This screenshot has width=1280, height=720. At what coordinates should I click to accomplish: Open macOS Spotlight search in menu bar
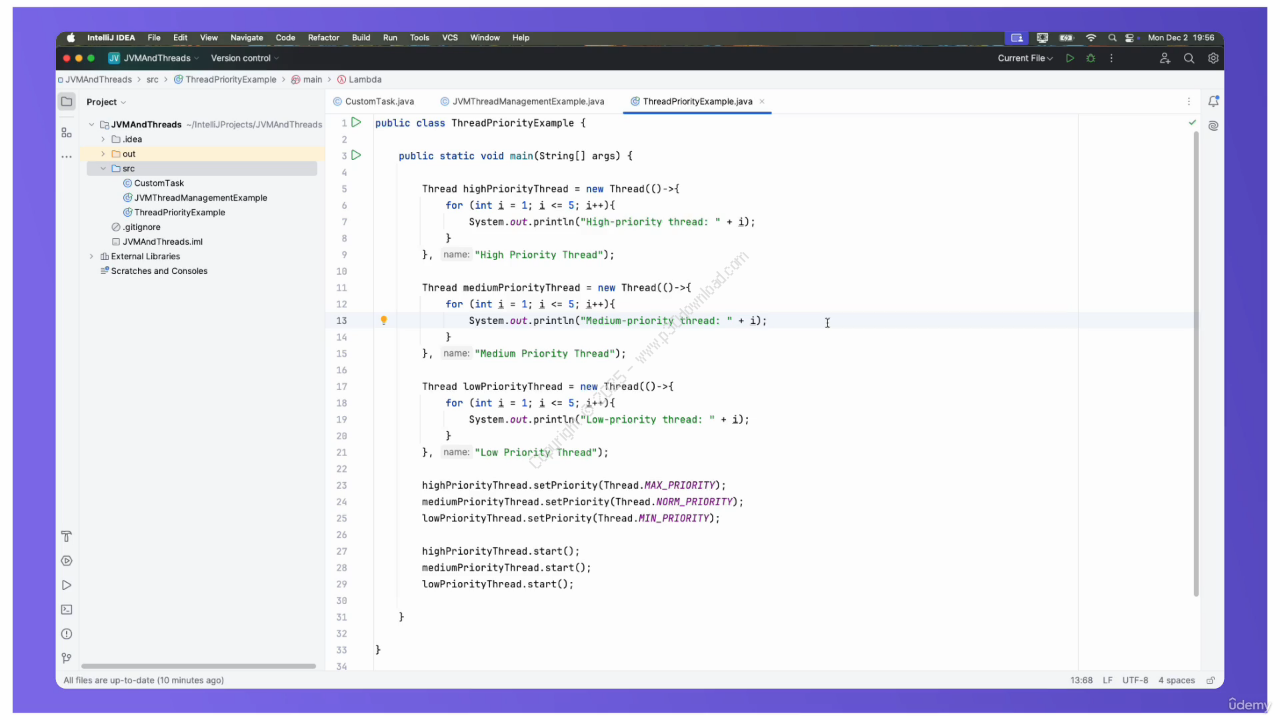[x=1112, y=38]
